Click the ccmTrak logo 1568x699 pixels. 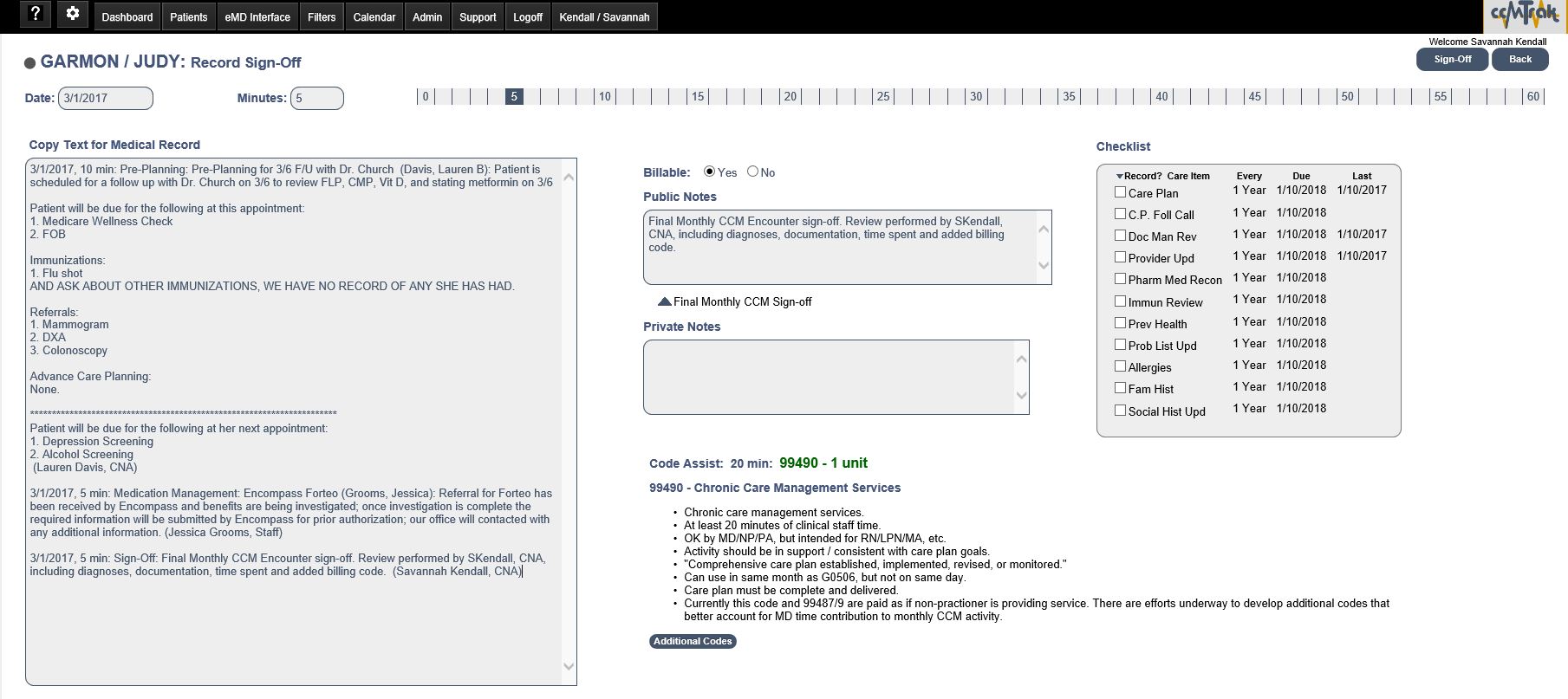point(1523,16)
